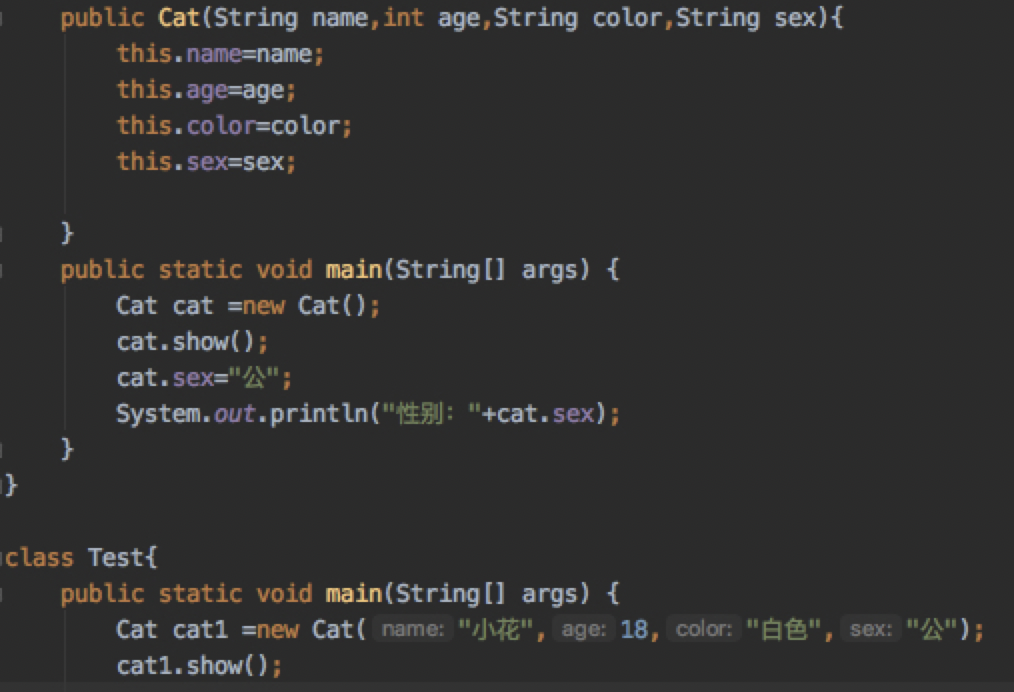Click the this.color=color assignment line
Viewport: 1014px width, 692px height.
click(x=234, y=126)
